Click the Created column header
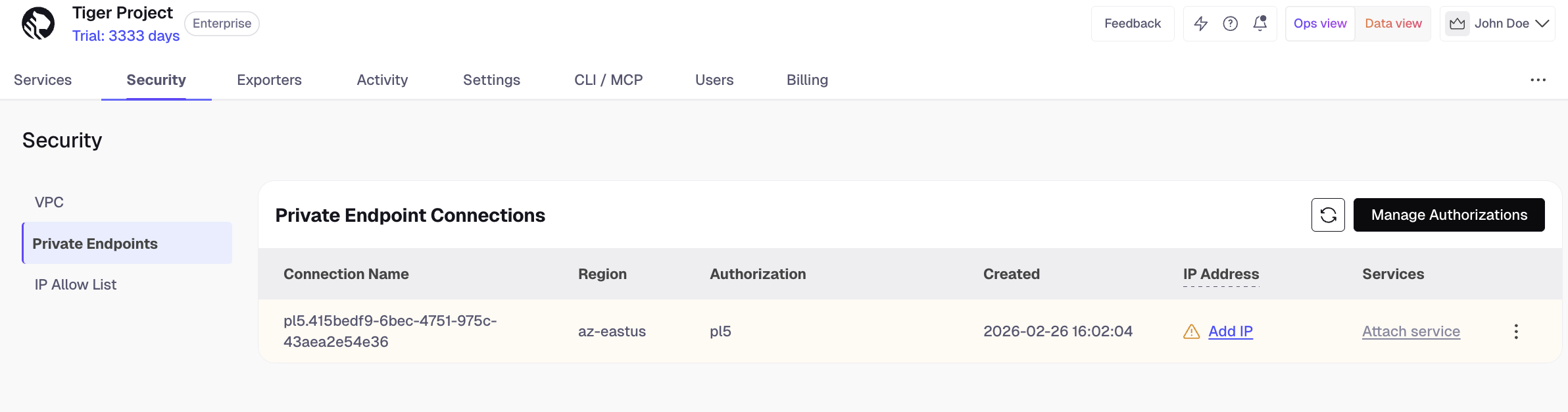Viewport: 1568px width, 412px height. click(x=1012, y=274)
